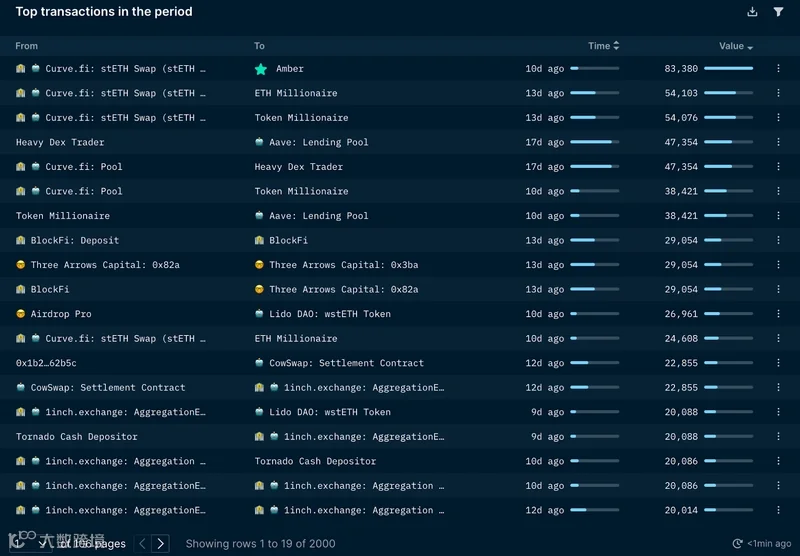Image resolution: width=800 pixels, height=556 pixels.
Task: Open the Airdrop Pro sender link
Action: pos(61,314)
